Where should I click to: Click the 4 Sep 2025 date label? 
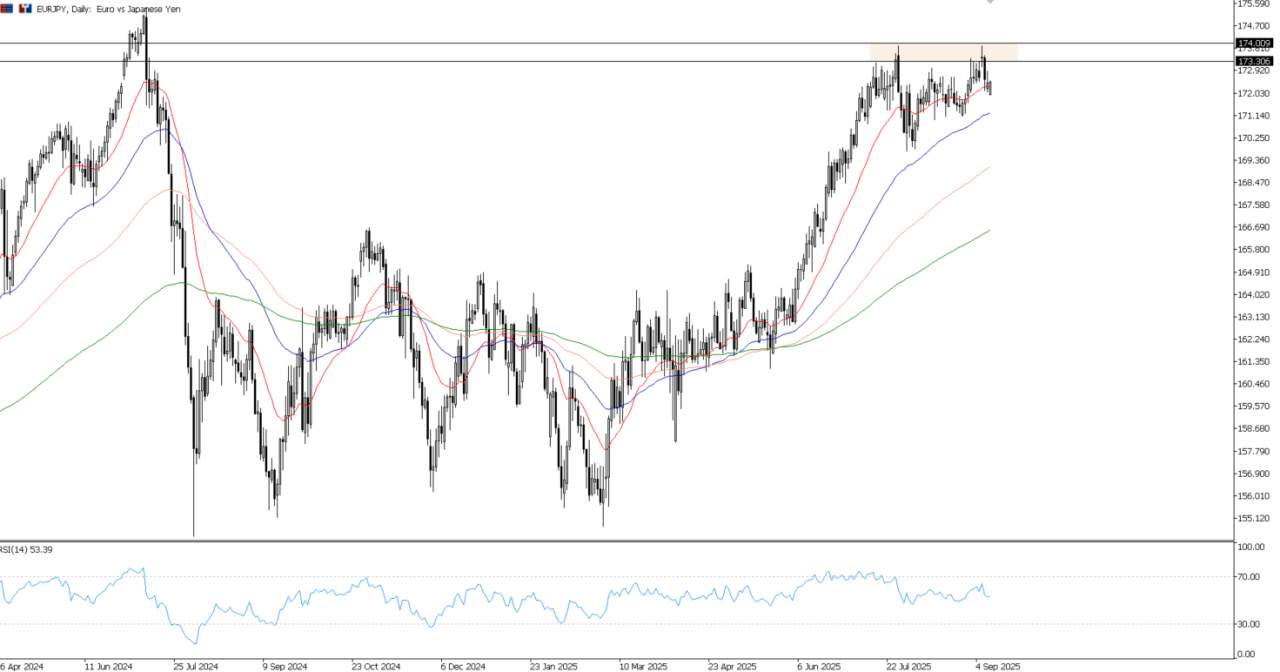[996, 665]
